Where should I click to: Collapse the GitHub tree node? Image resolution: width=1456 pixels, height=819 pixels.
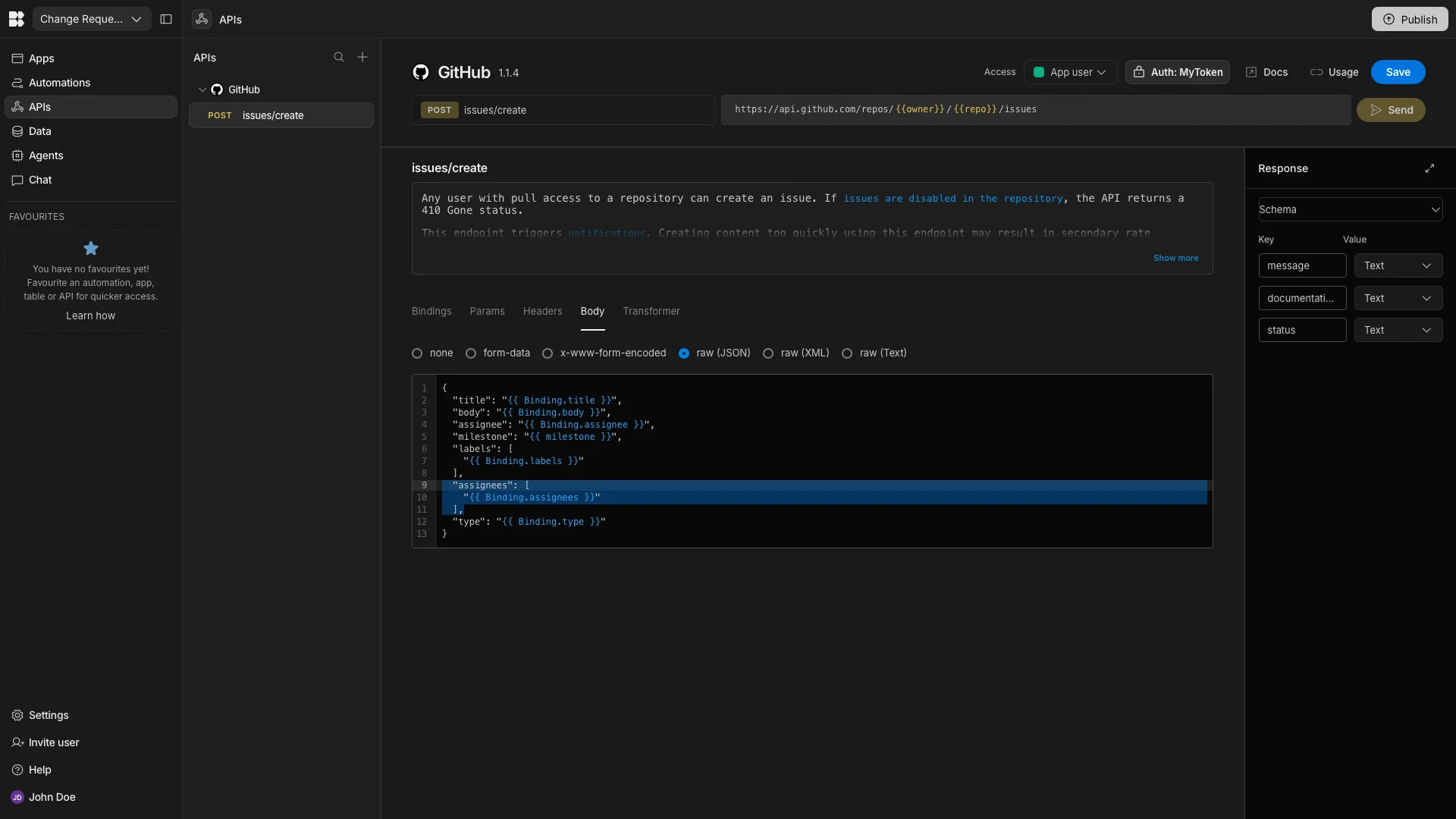pos(202,89)
